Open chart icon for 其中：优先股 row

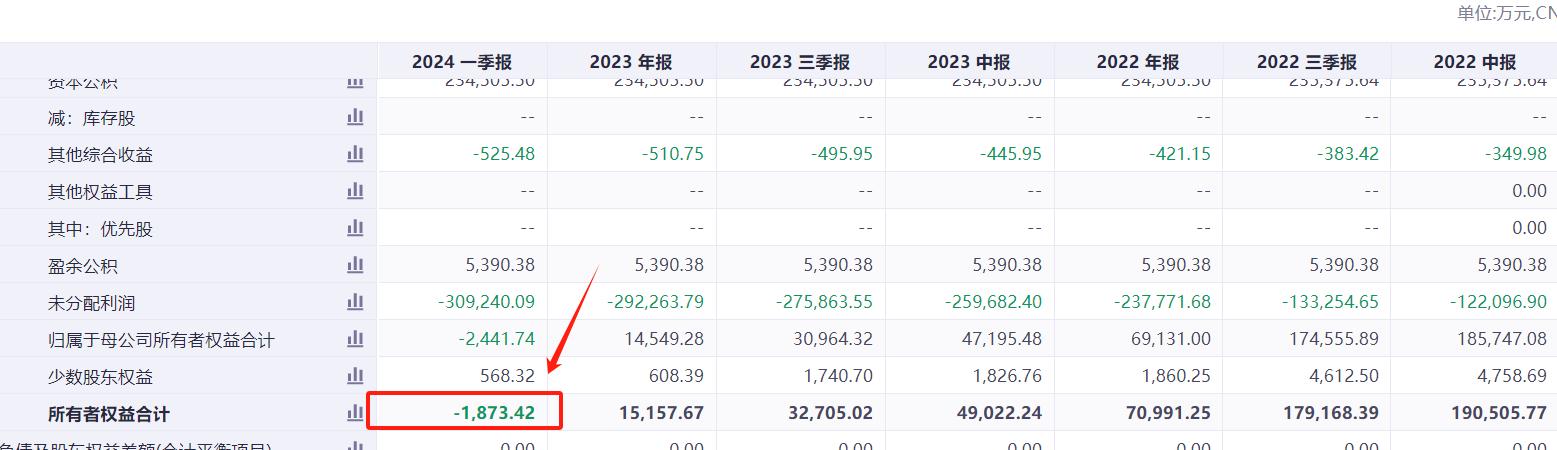[x=355, y=228]
